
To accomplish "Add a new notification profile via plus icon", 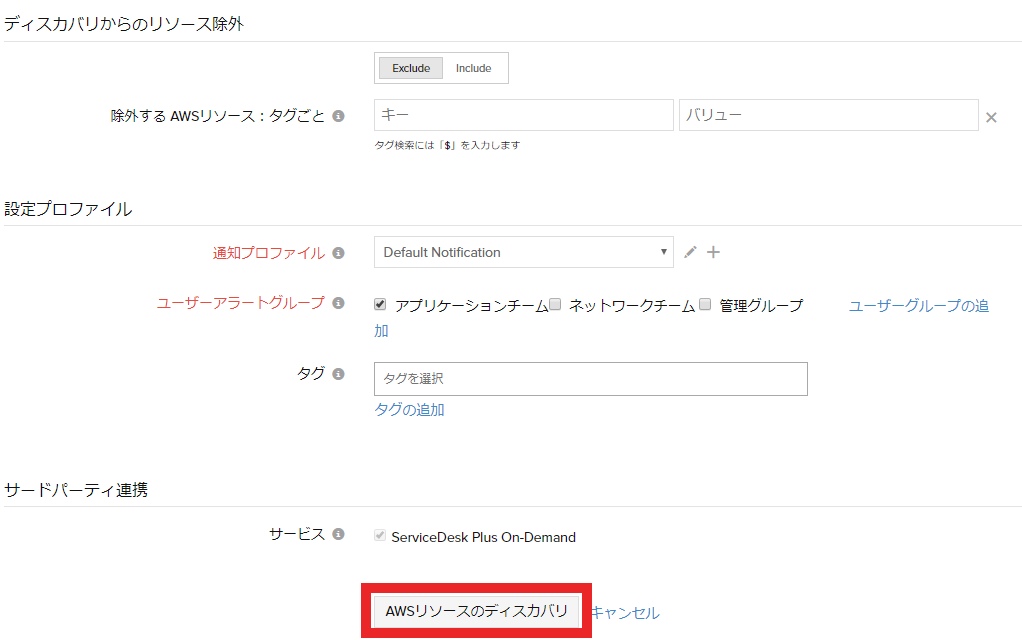I will pos(713,252).
